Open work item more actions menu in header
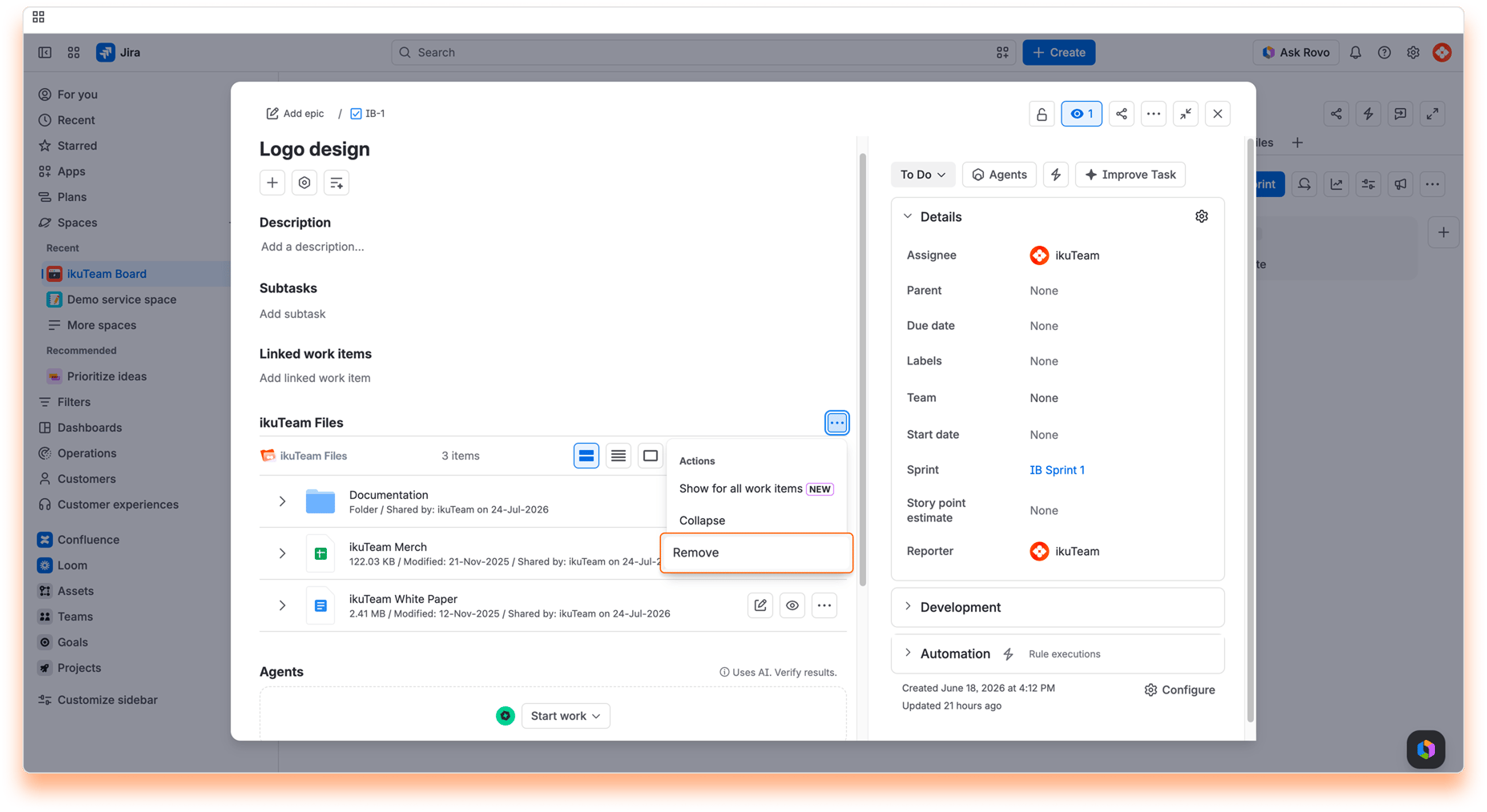 [1153, 114]
